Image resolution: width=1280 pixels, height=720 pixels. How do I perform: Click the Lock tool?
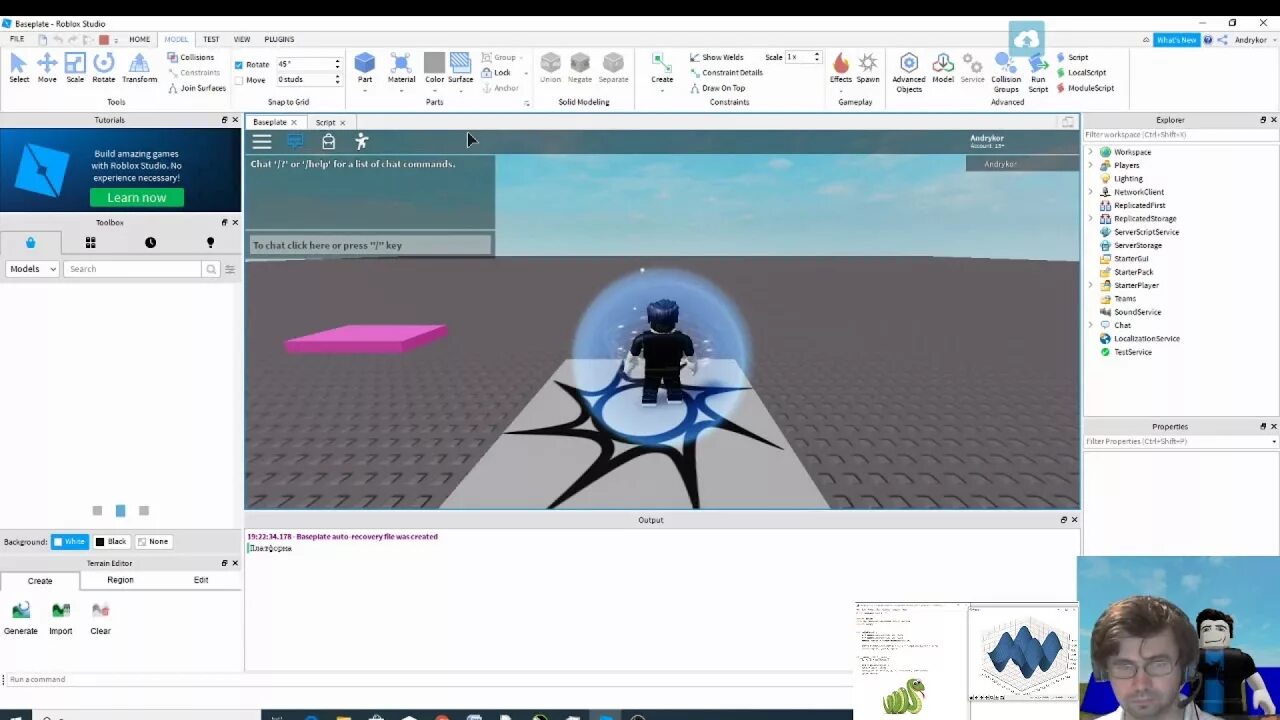[x=496, y=73]
